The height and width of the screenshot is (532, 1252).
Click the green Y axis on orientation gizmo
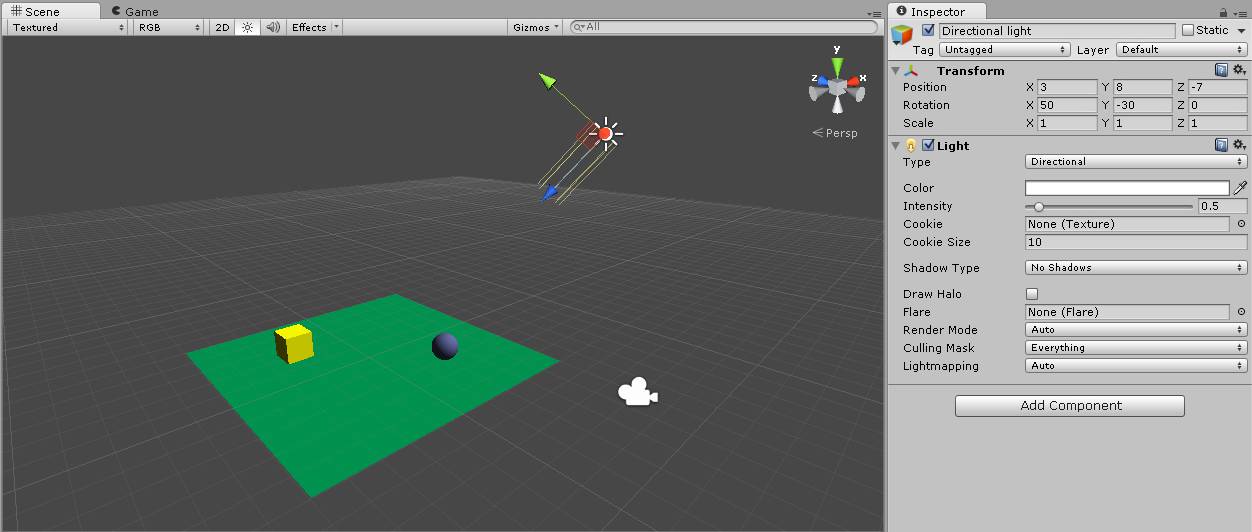click(837, 66)
